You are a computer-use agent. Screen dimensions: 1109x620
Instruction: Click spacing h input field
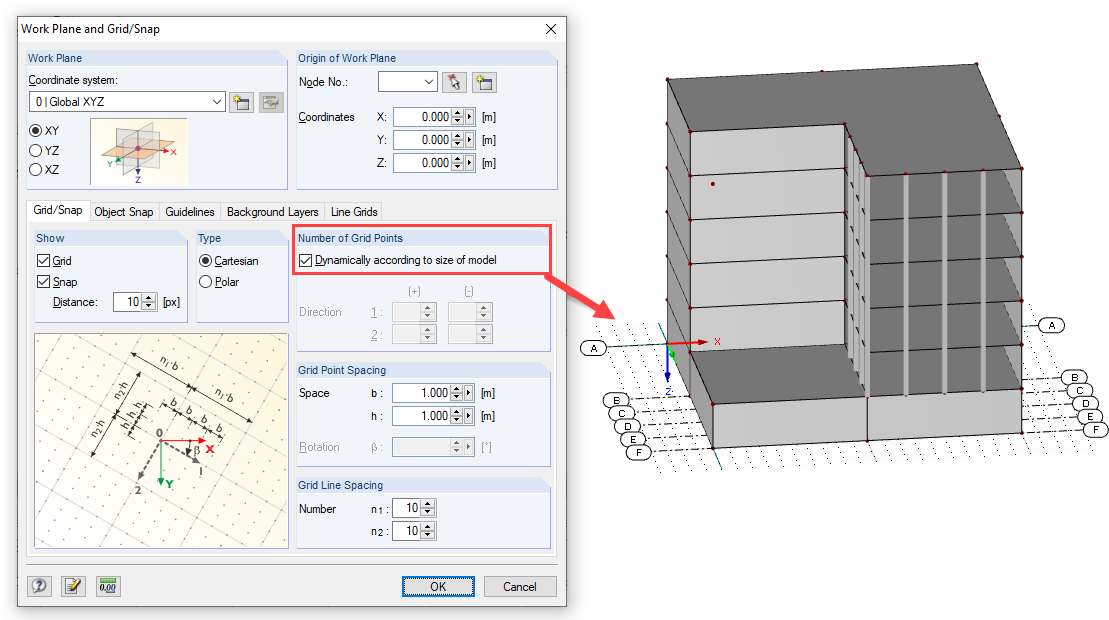[422, 416]
